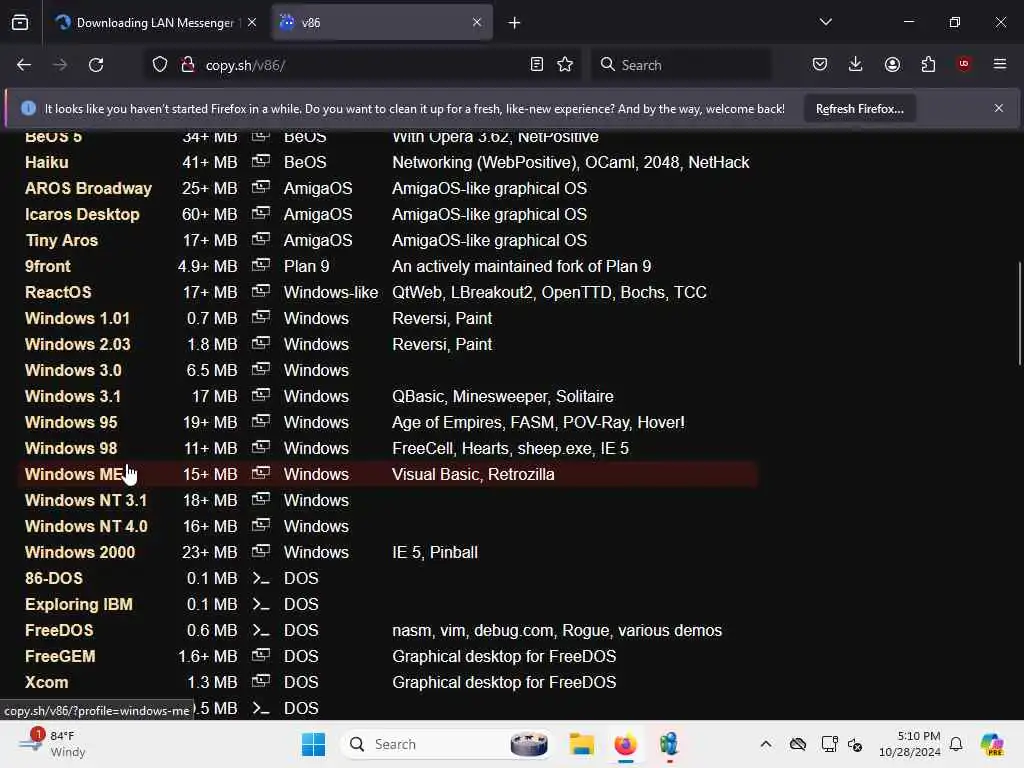The width and height of the screenshot is (1024, 768).
Task: Open Icaros Desktop link
Action: coord(82,214)
